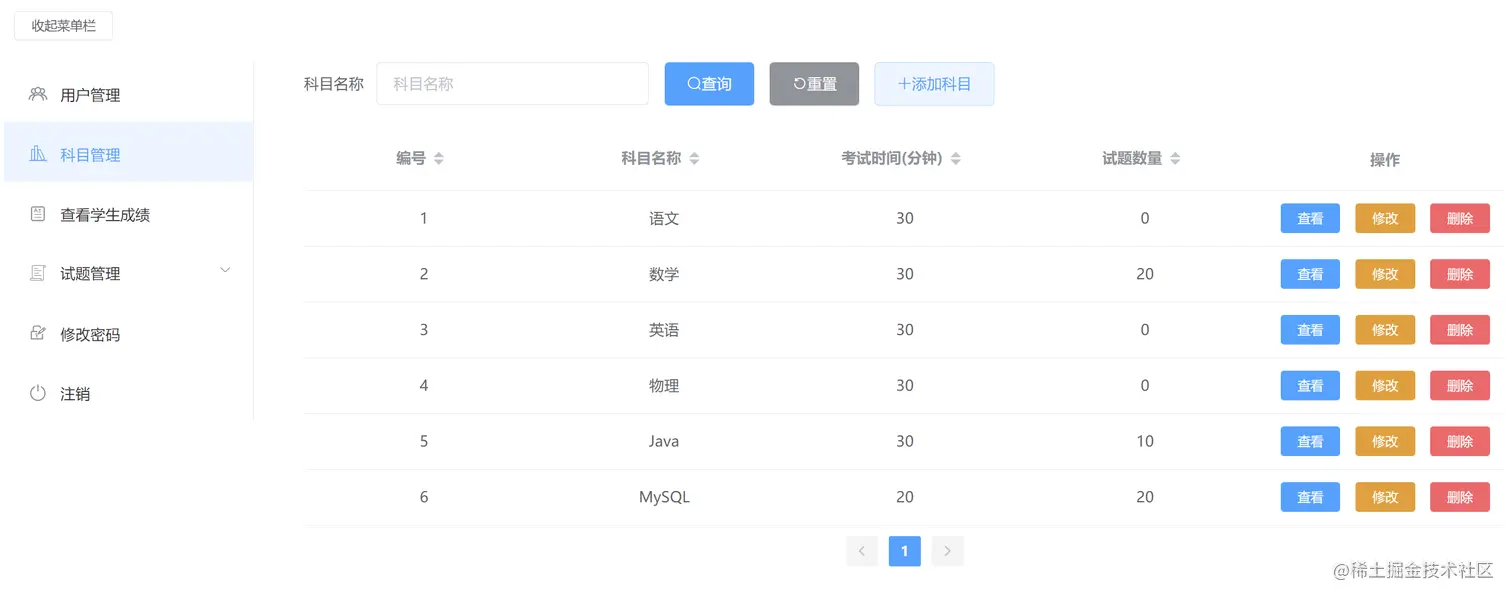Open 科目管理 menu item
The width and height of the screenshot is (1512, 599).
coord(129,154)
